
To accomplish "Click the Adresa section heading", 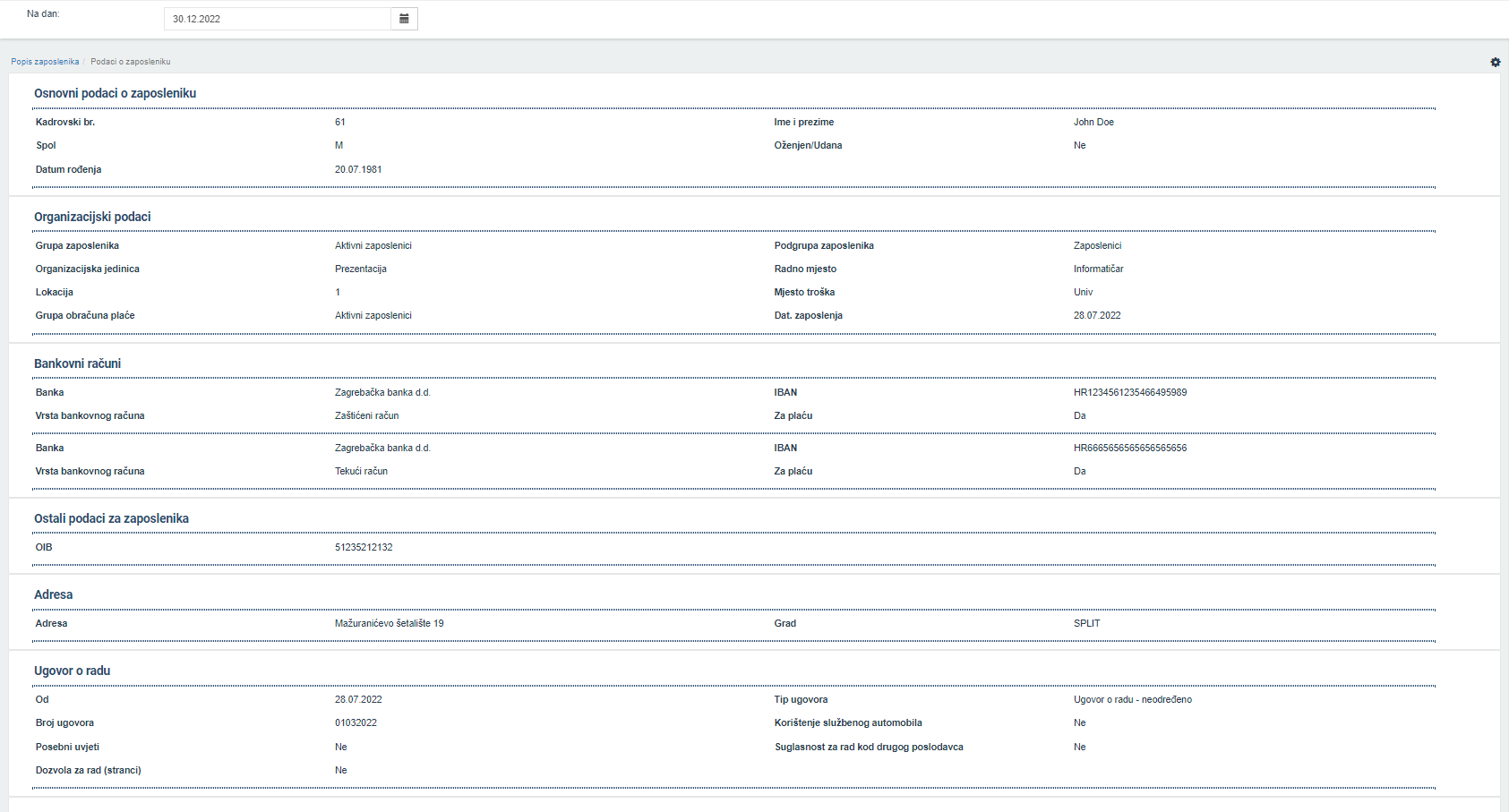I will click(x=53, y=594).
